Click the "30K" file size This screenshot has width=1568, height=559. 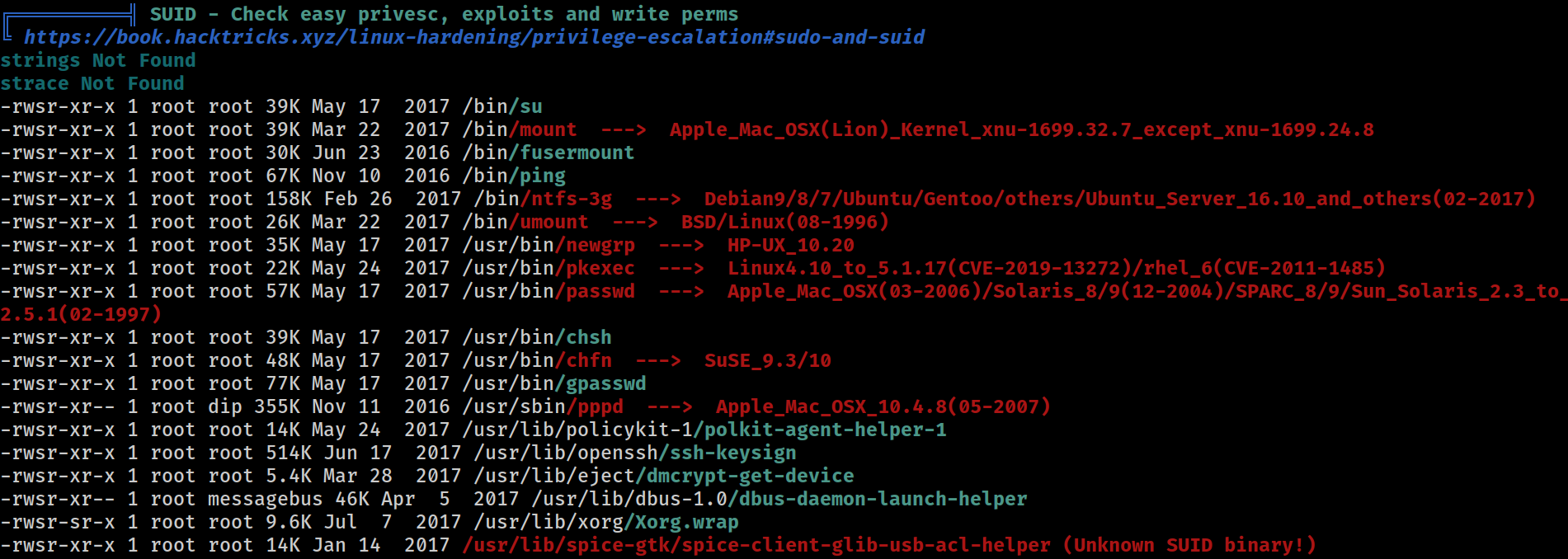(x=283, y=153)
